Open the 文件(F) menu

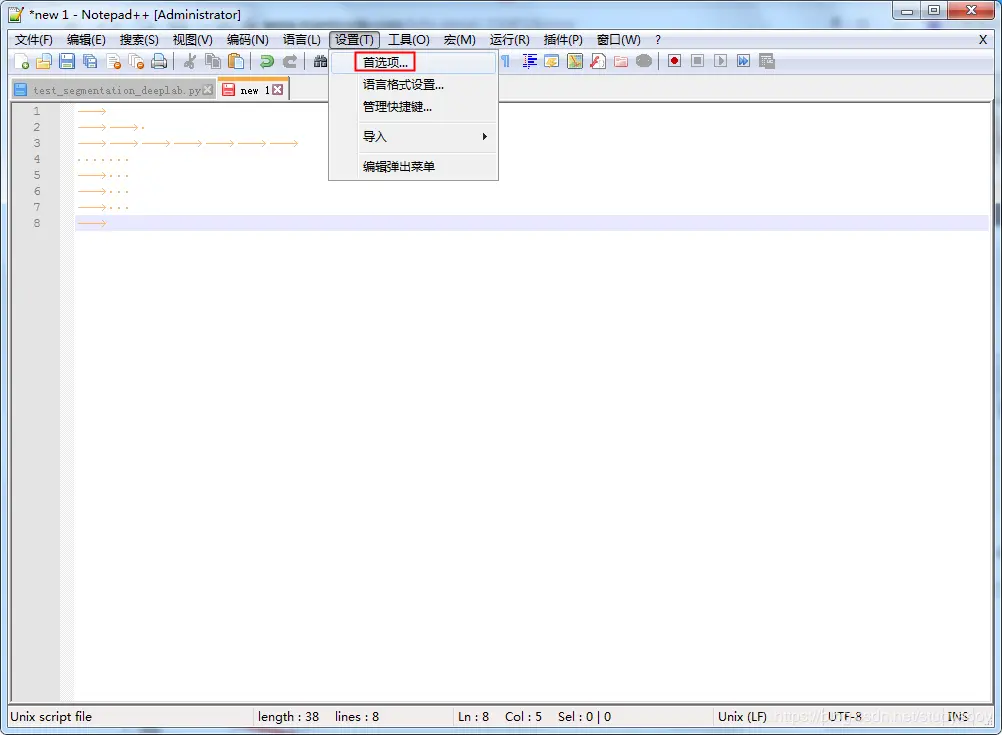pyautogui.click(x=34, y=40)
